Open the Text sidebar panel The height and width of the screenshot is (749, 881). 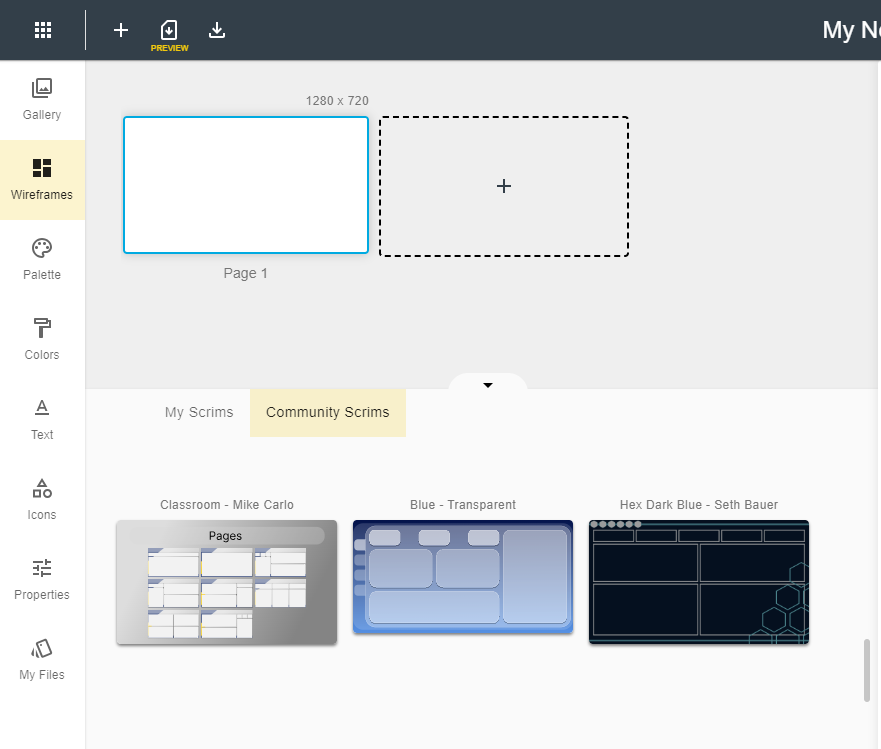coord(42,419)
